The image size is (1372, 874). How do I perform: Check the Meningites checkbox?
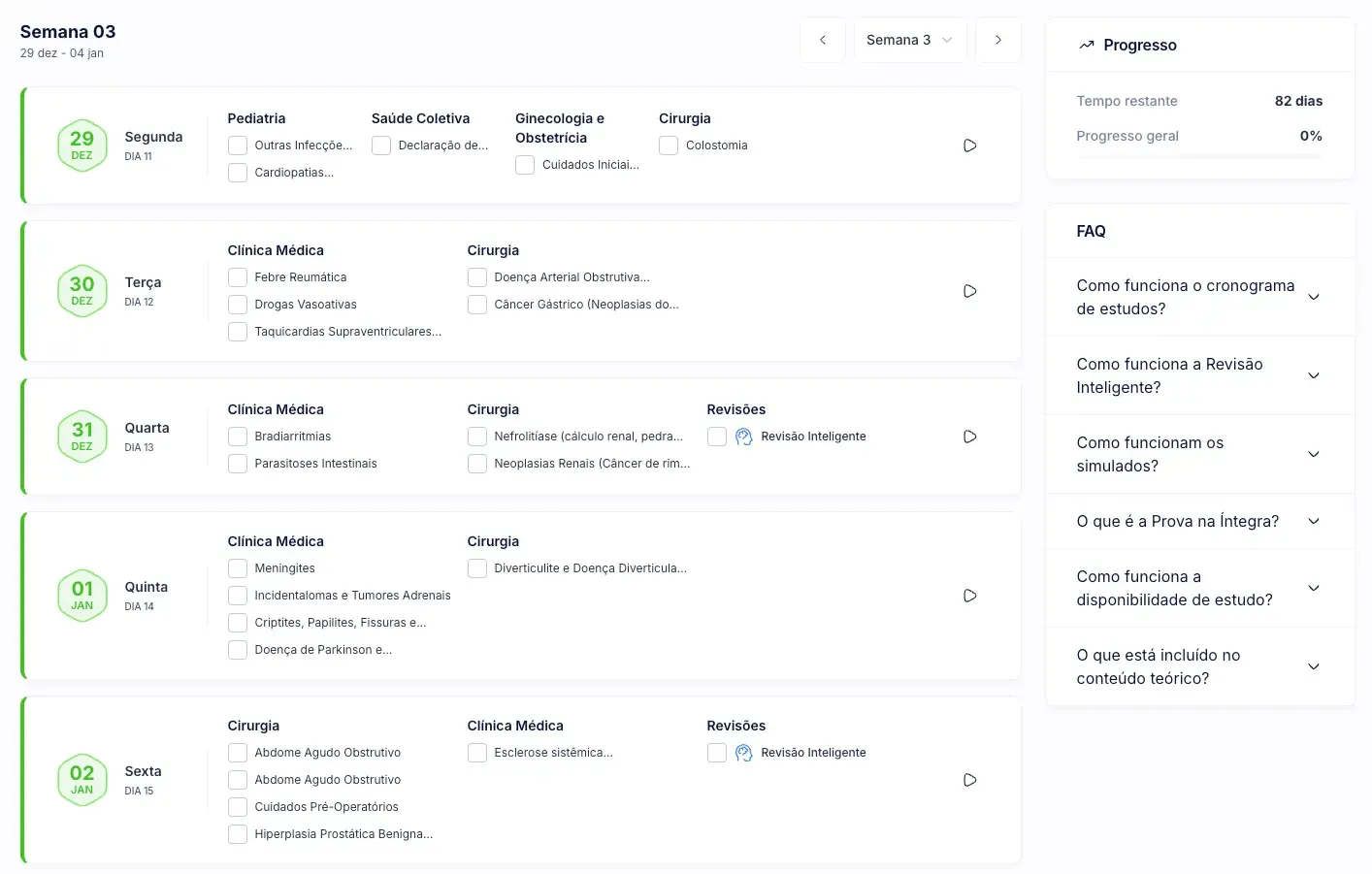coord(237,567)
